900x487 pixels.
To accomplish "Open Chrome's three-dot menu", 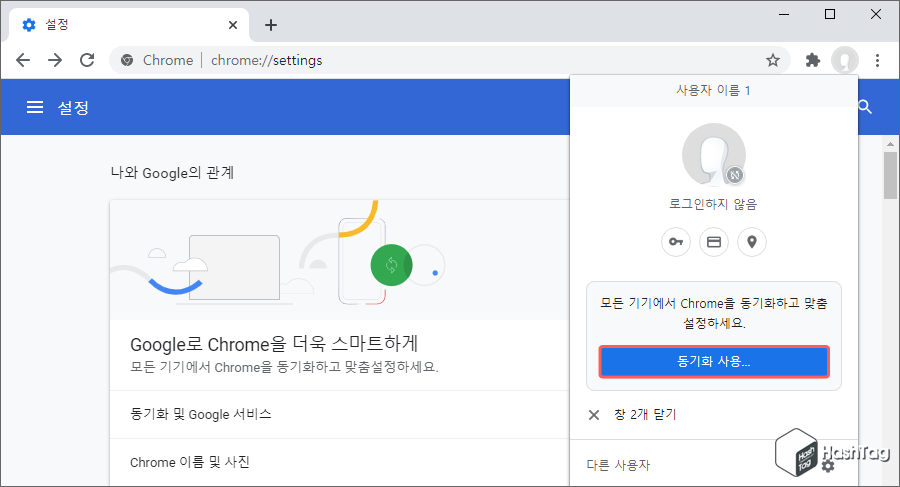I will pyautogui.click(x=877, y=60).
